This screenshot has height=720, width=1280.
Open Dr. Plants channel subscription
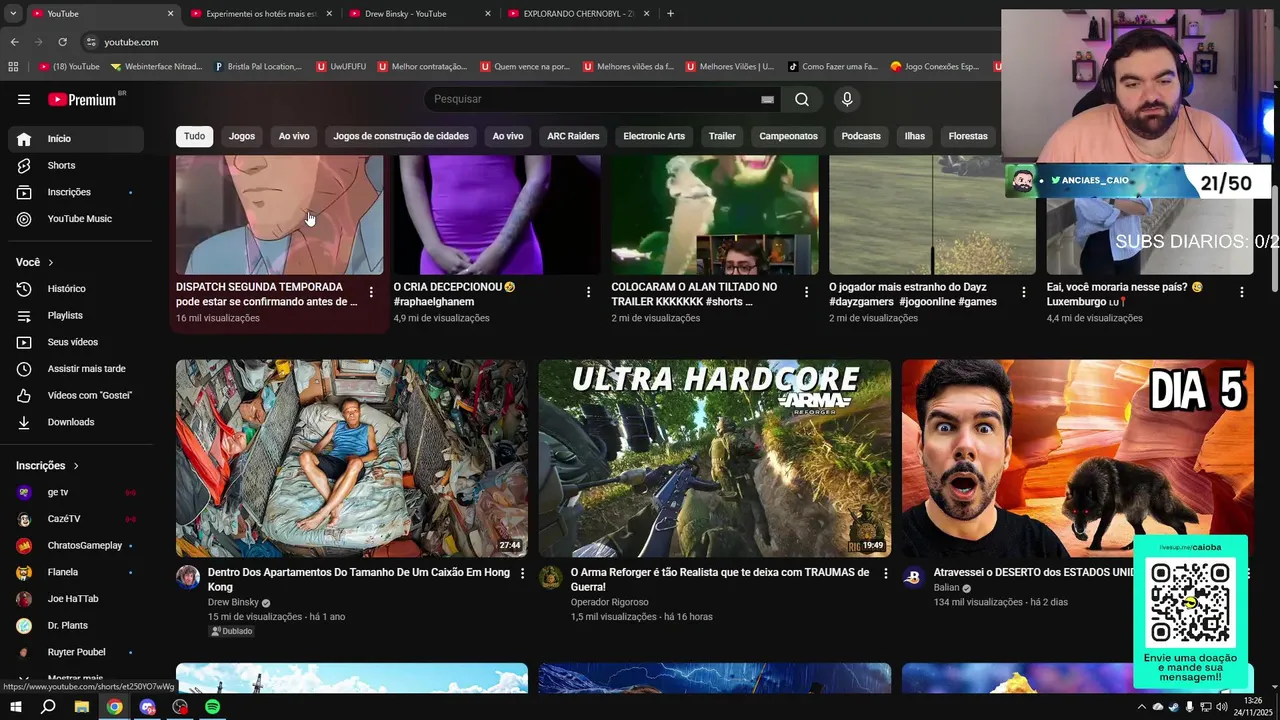(76, 625)
